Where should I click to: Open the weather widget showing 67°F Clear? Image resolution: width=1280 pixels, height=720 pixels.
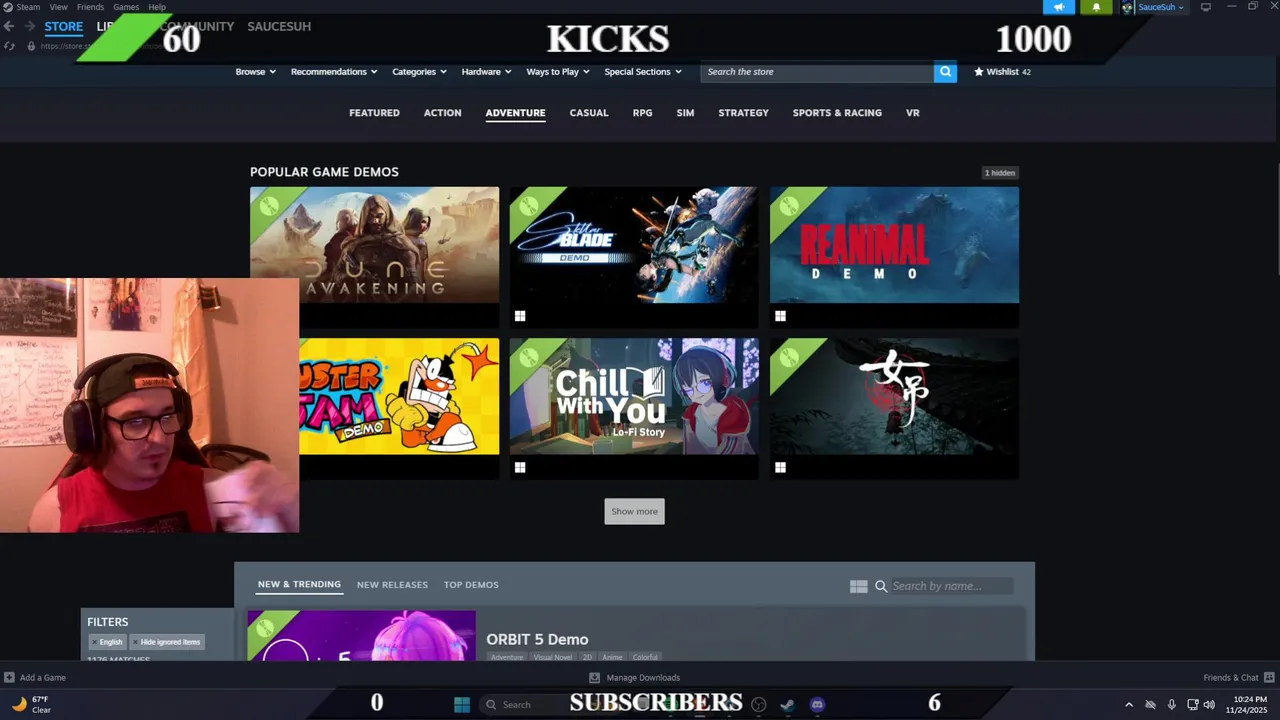tap(30, 704)
